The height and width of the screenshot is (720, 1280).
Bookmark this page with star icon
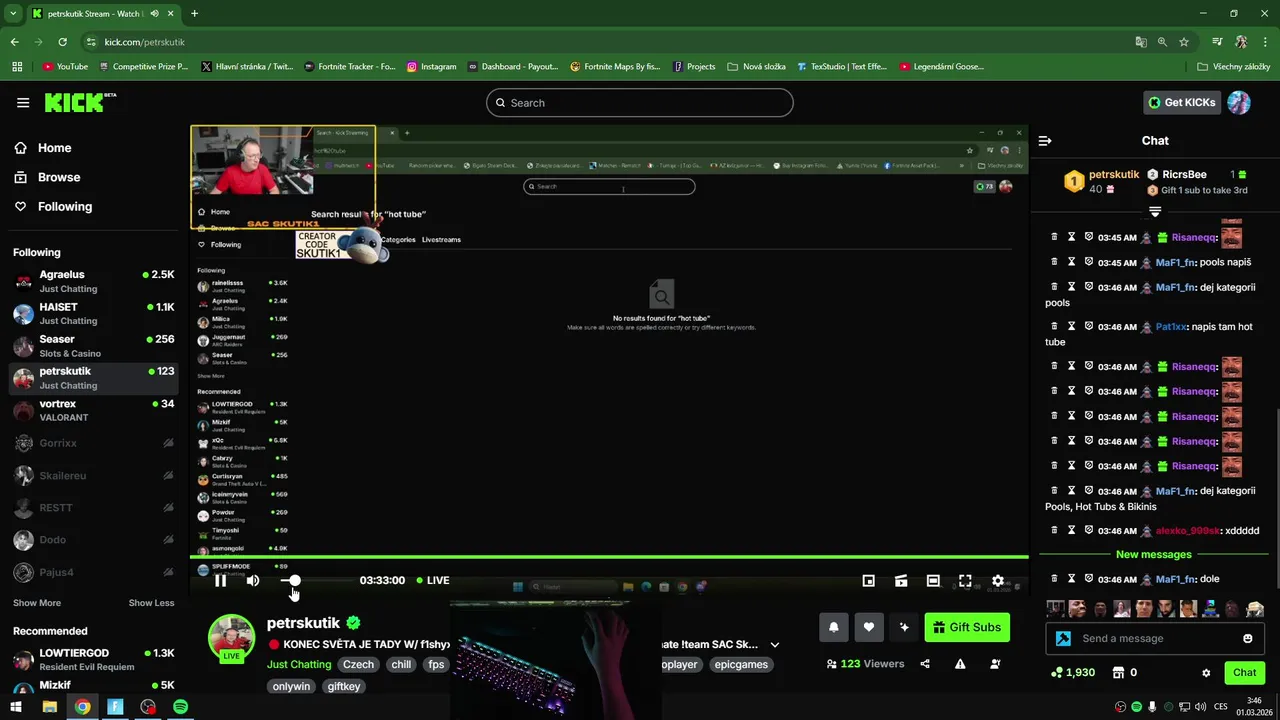coord(1184,42)
